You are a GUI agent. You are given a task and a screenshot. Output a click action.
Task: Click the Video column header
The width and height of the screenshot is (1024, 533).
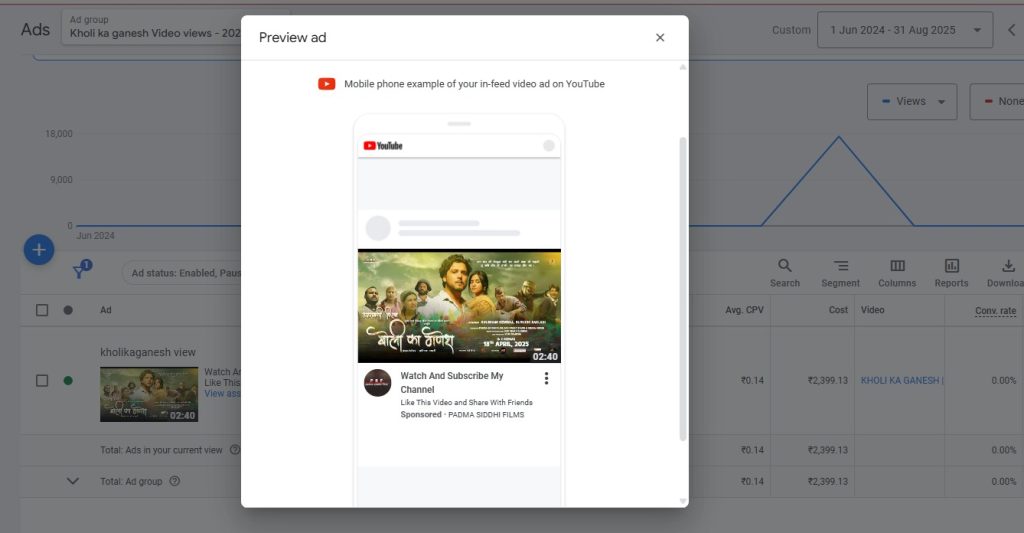(x=872, y=310)
